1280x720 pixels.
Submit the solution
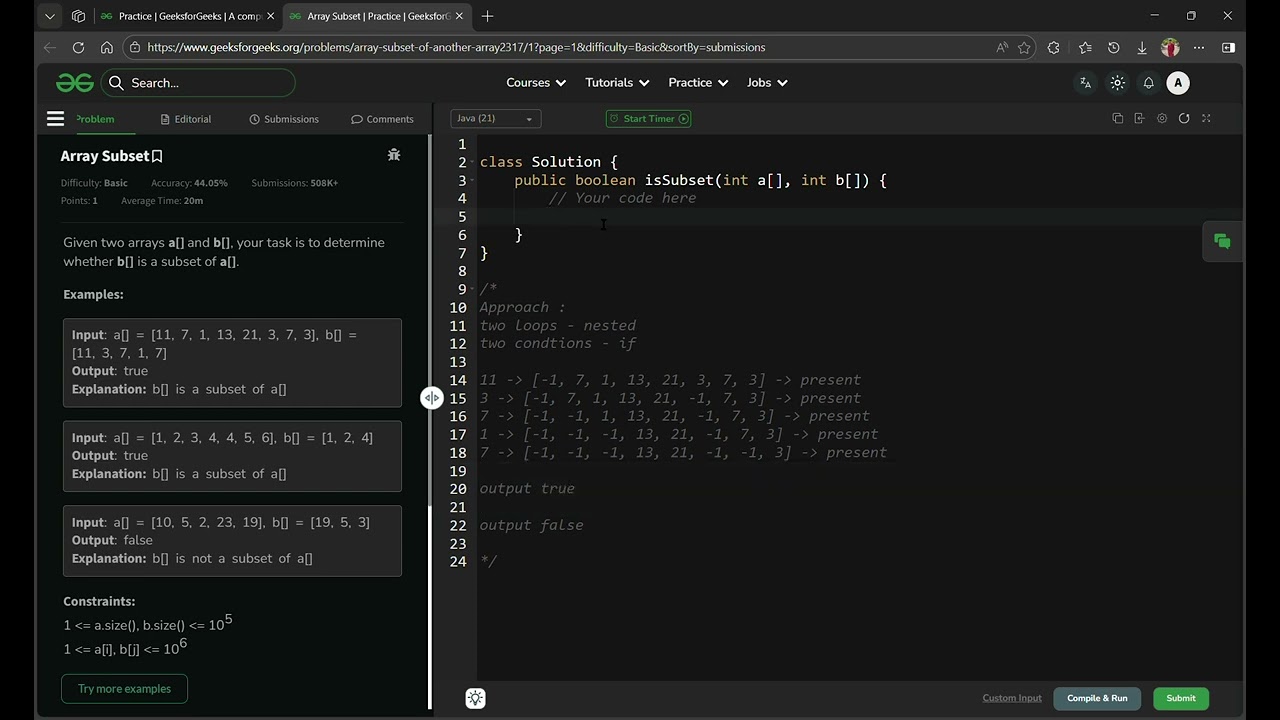(1181, 698)
